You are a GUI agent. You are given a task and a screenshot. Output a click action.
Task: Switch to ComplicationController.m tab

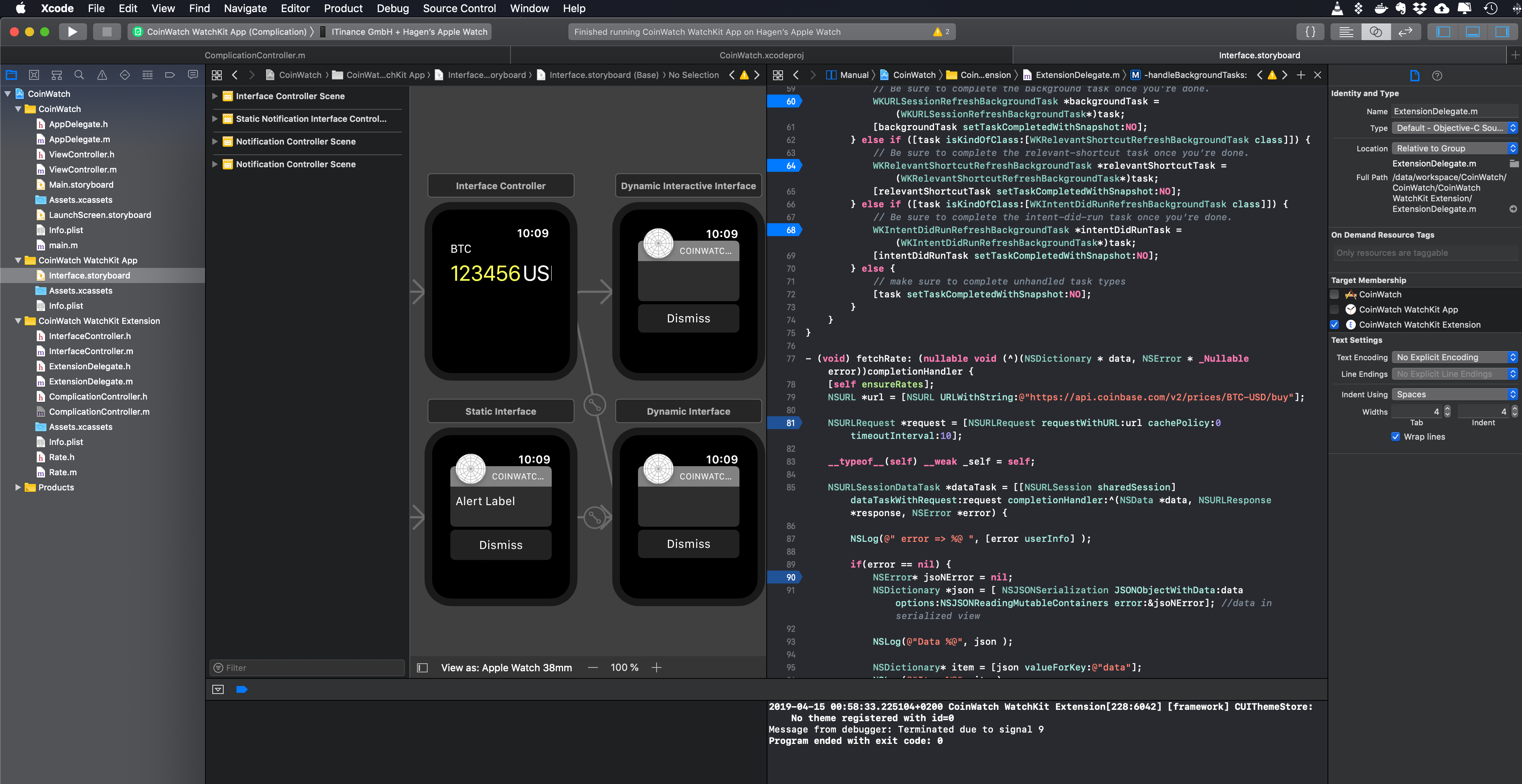click(x=255, y=56)
